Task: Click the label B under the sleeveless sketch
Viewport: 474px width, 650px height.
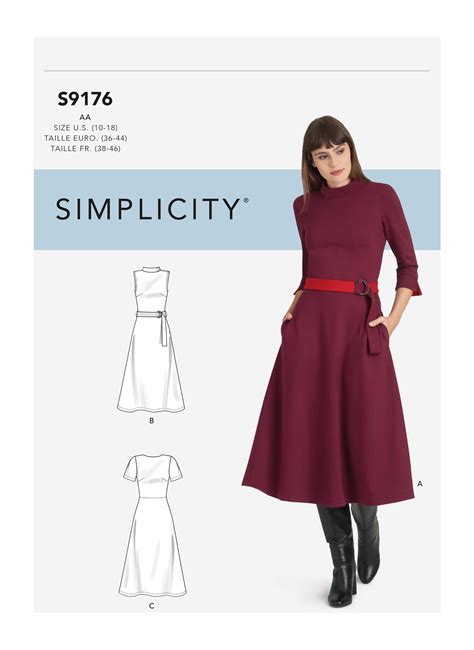Action: pos(151,421)
